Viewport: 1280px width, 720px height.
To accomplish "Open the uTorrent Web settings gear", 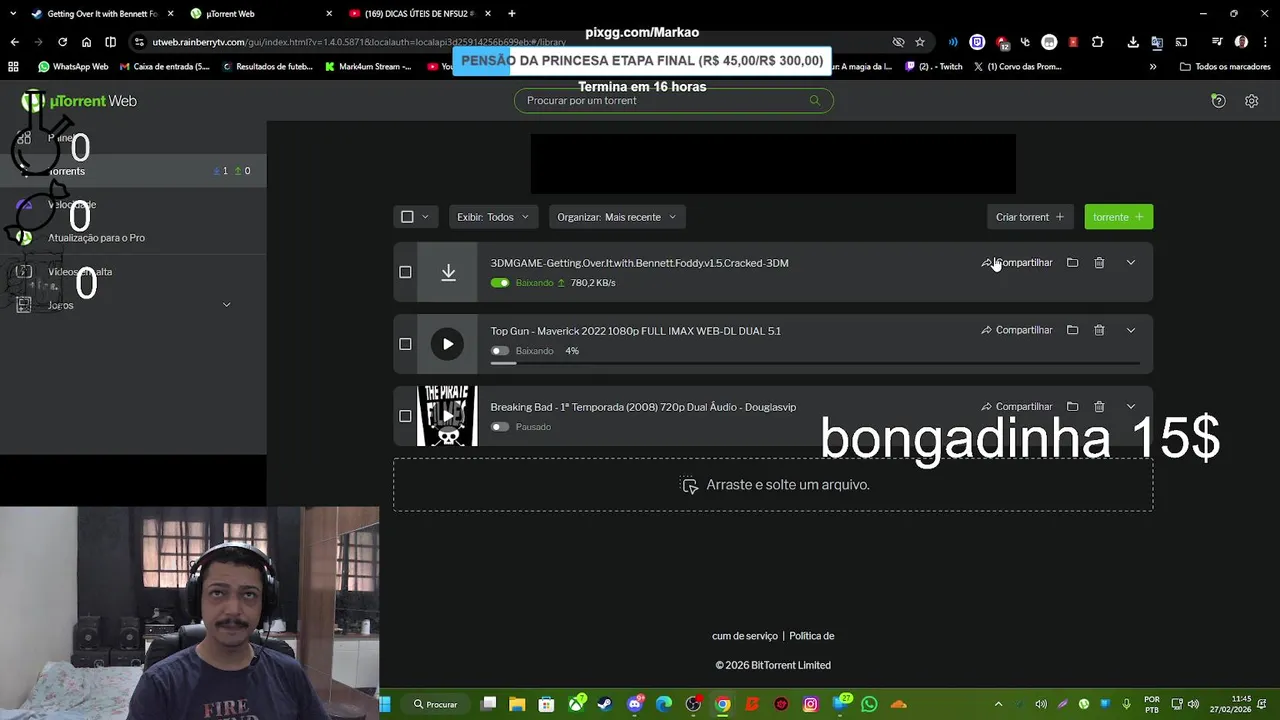I will pos(1251,101).
